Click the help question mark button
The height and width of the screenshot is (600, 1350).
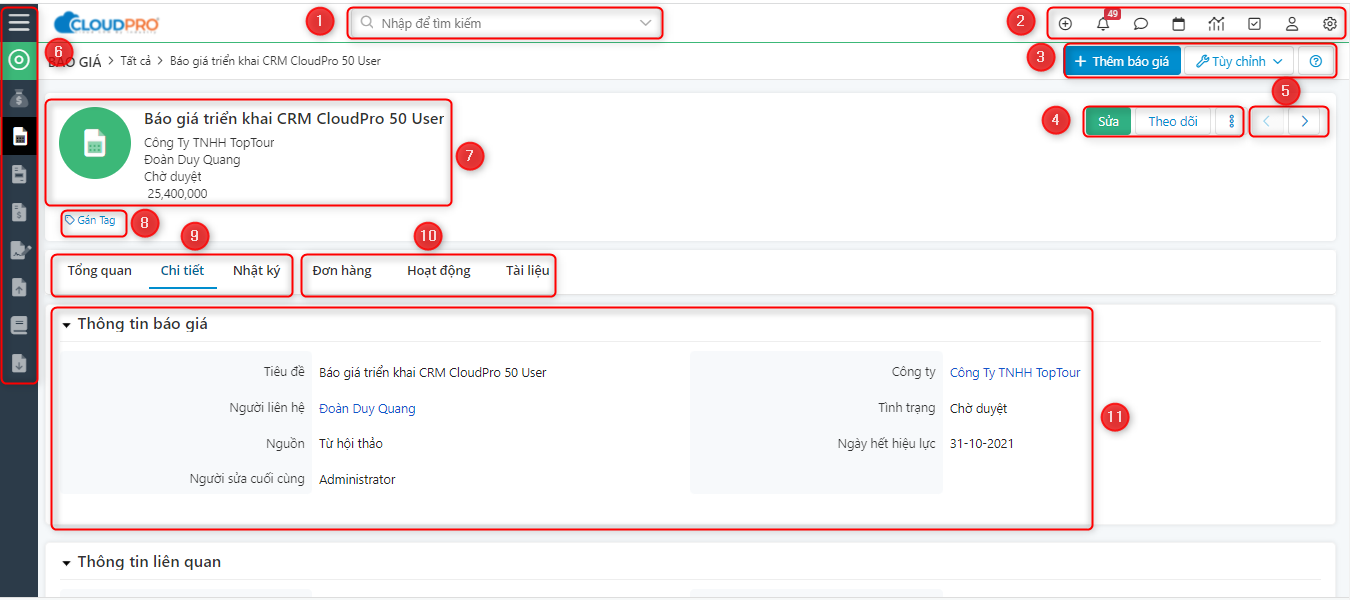click(1316, 61)
